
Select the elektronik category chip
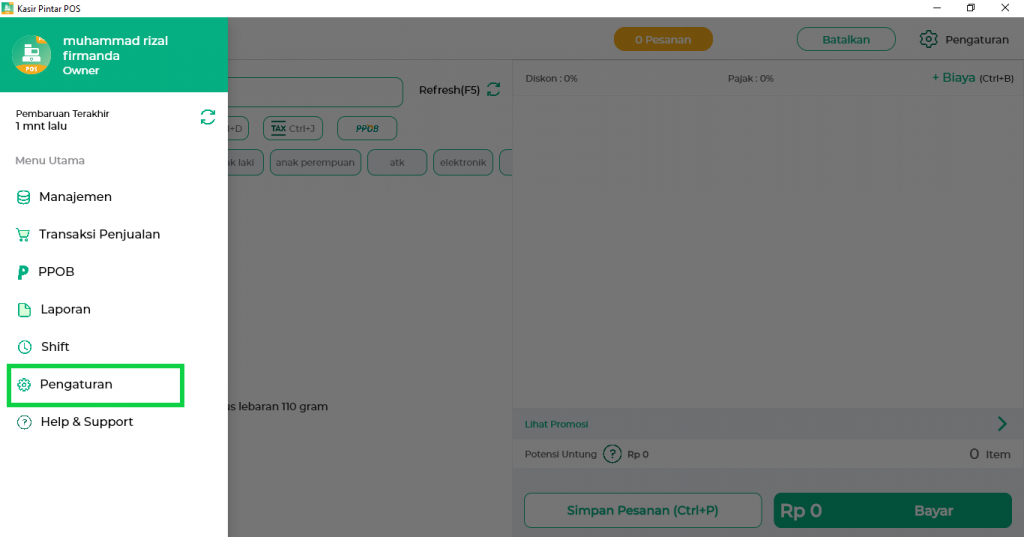click(x=463, y=162)
